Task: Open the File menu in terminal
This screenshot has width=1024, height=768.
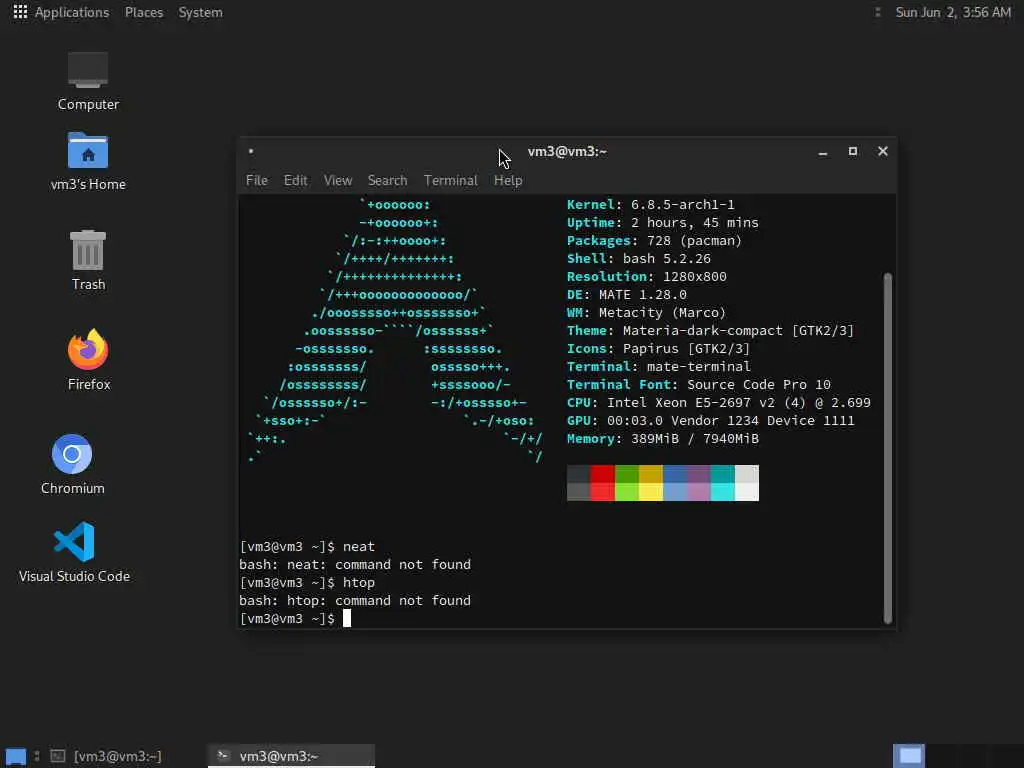Action: pyautogui.click(x=257, y=180)
